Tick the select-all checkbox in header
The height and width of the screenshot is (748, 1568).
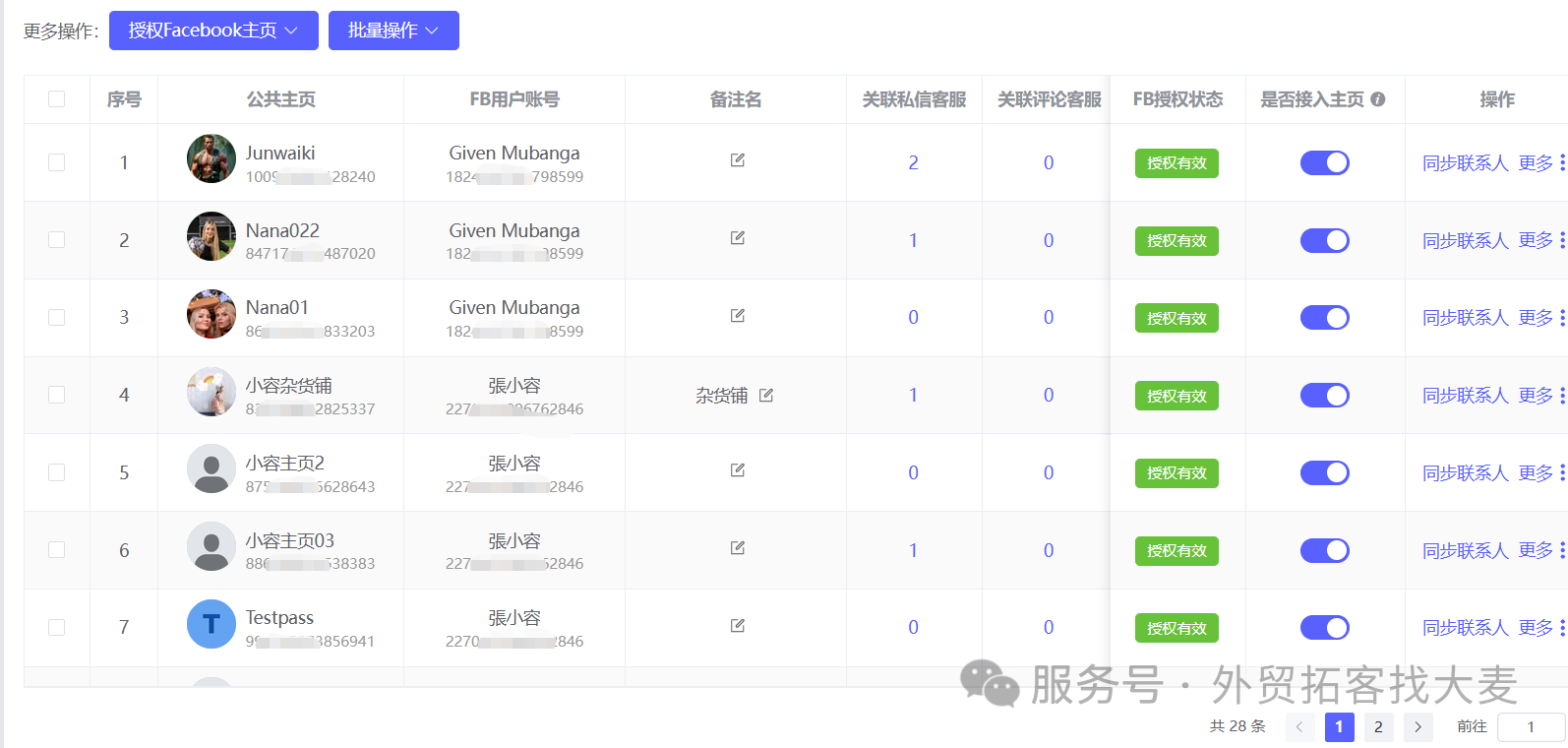(57, 99)
